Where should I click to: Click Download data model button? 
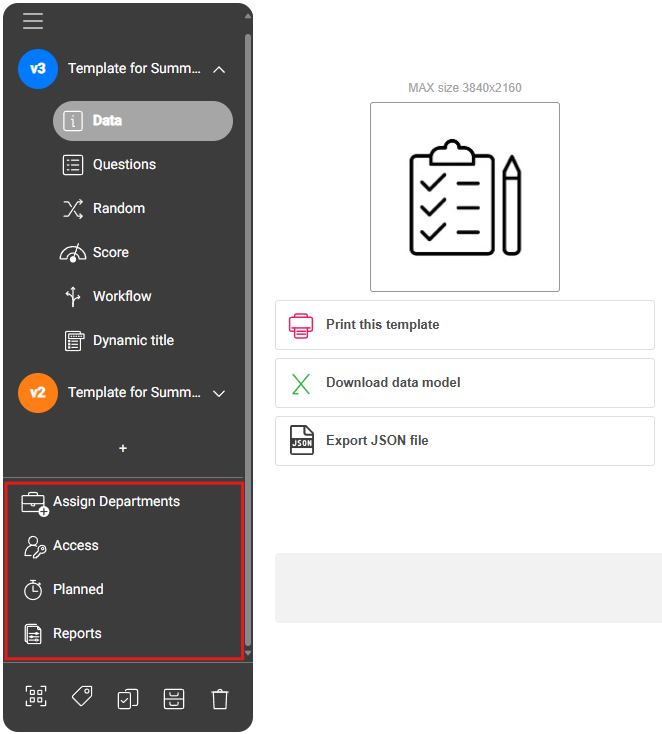point(464,383)
